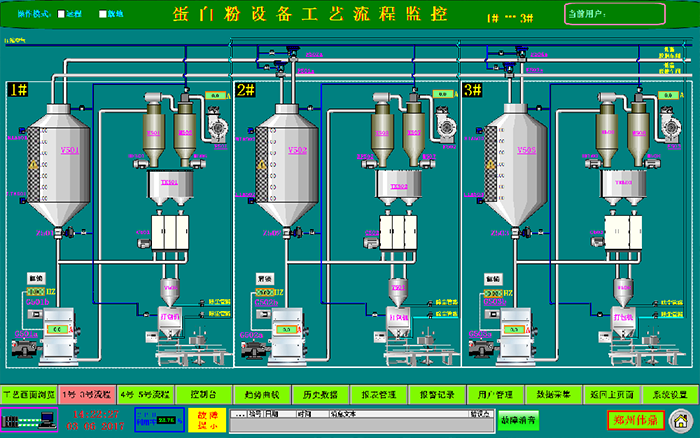Click the 当前用户 current user field
The width and height of the screenshot is (700, 438).
(x=615, y=14)
